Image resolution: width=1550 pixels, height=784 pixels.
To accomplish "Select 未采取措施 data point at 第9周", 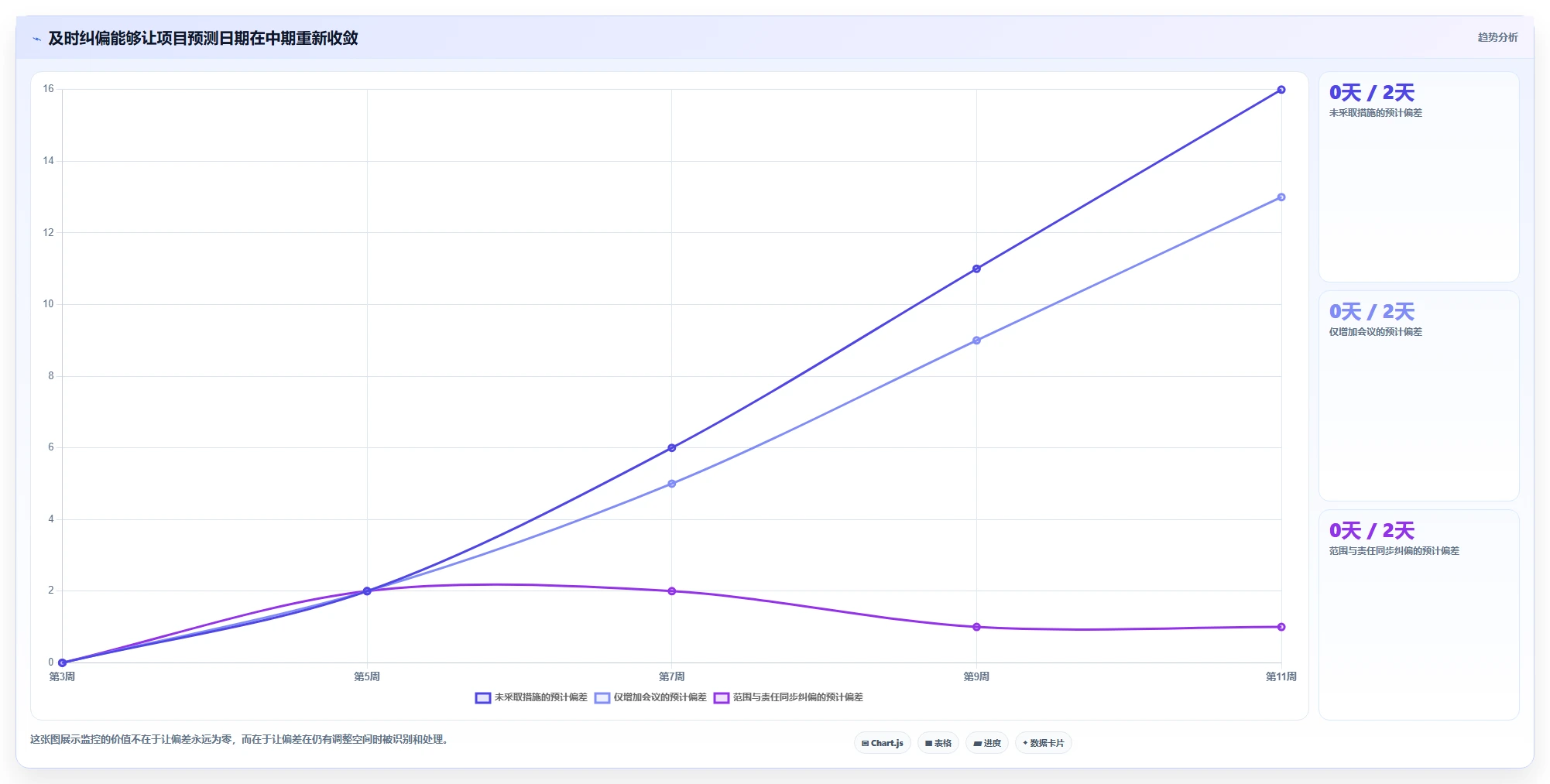I will 976,269.
